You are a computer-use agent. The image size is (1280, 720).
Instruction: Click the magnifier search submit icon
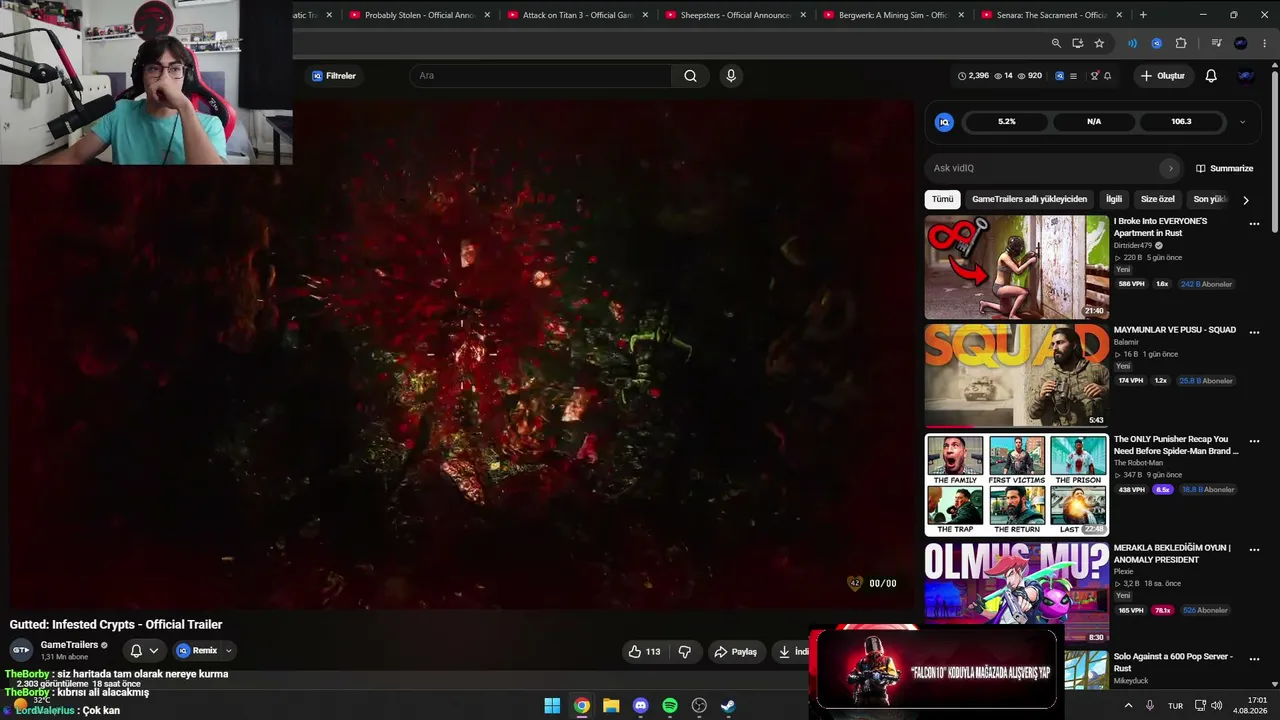coord(690,76)
